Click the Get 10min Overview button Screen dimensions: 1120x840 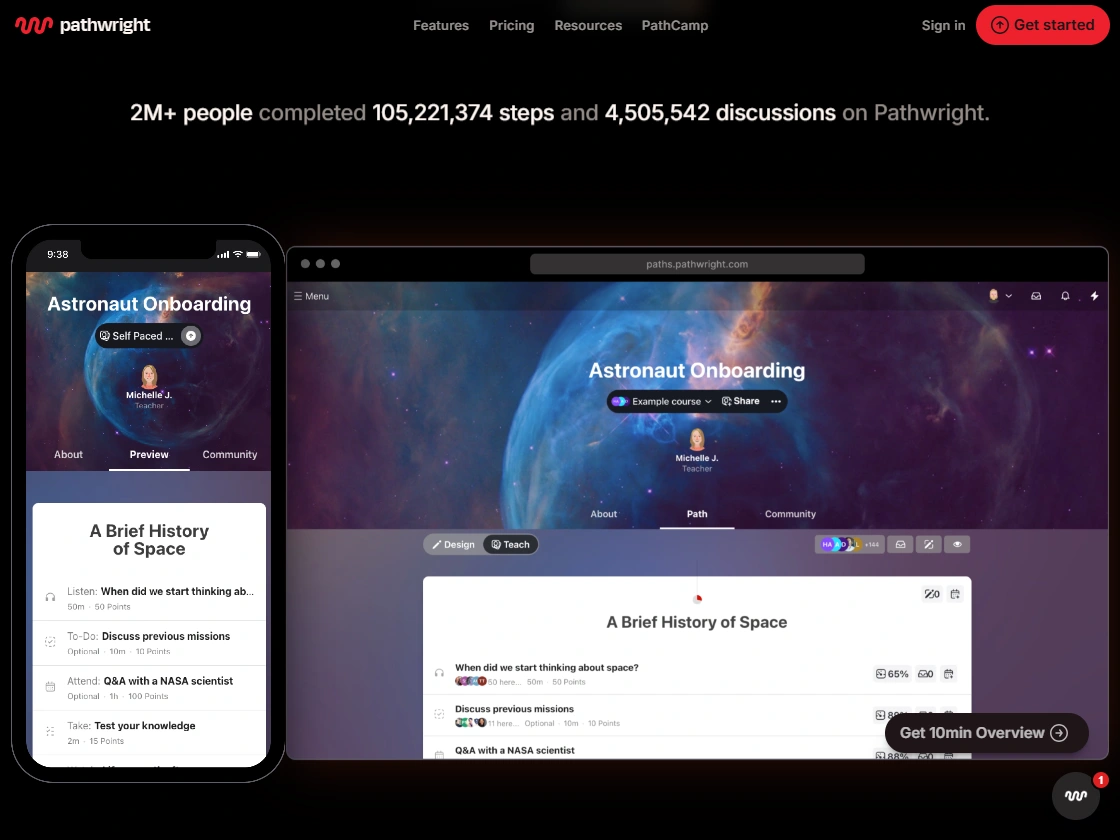coord(986,733)
